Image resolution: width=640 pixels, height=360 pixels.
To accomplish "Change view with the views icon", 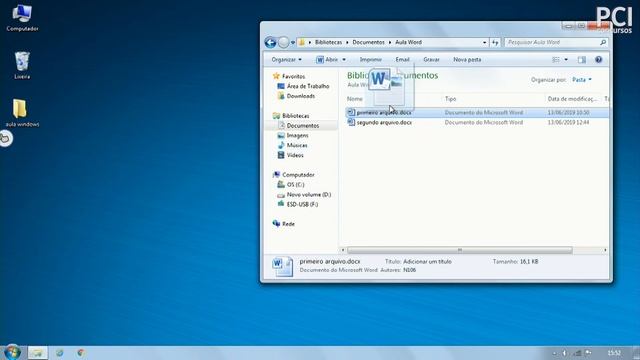I will [556, 60].
